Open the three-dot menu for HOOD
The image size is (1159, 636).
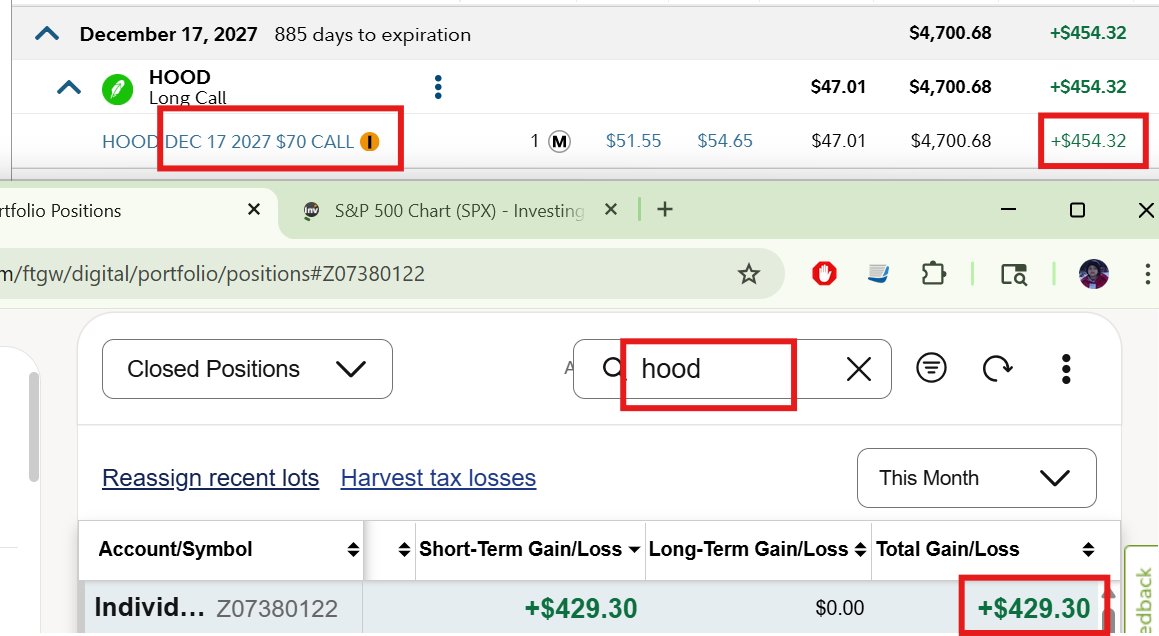[438, 87]
